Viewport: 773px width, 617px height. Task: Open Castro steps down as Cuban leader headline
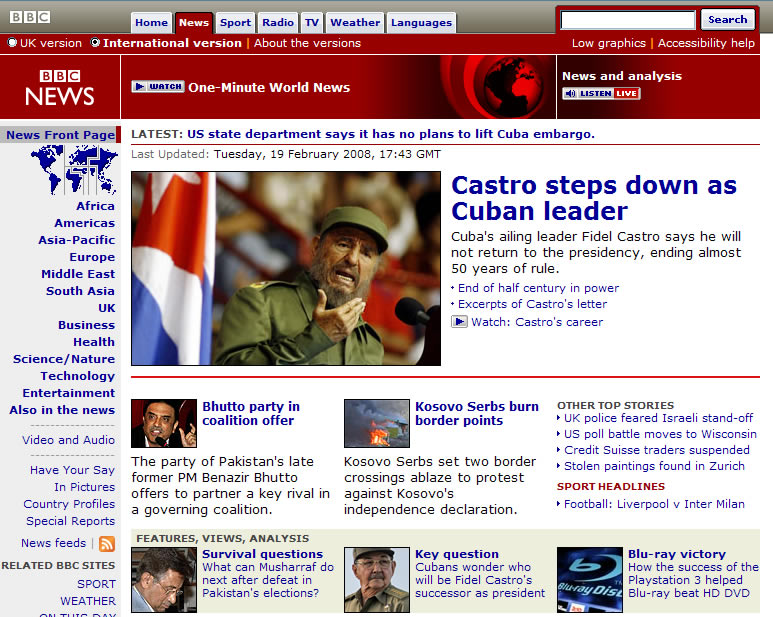(594, 198)
